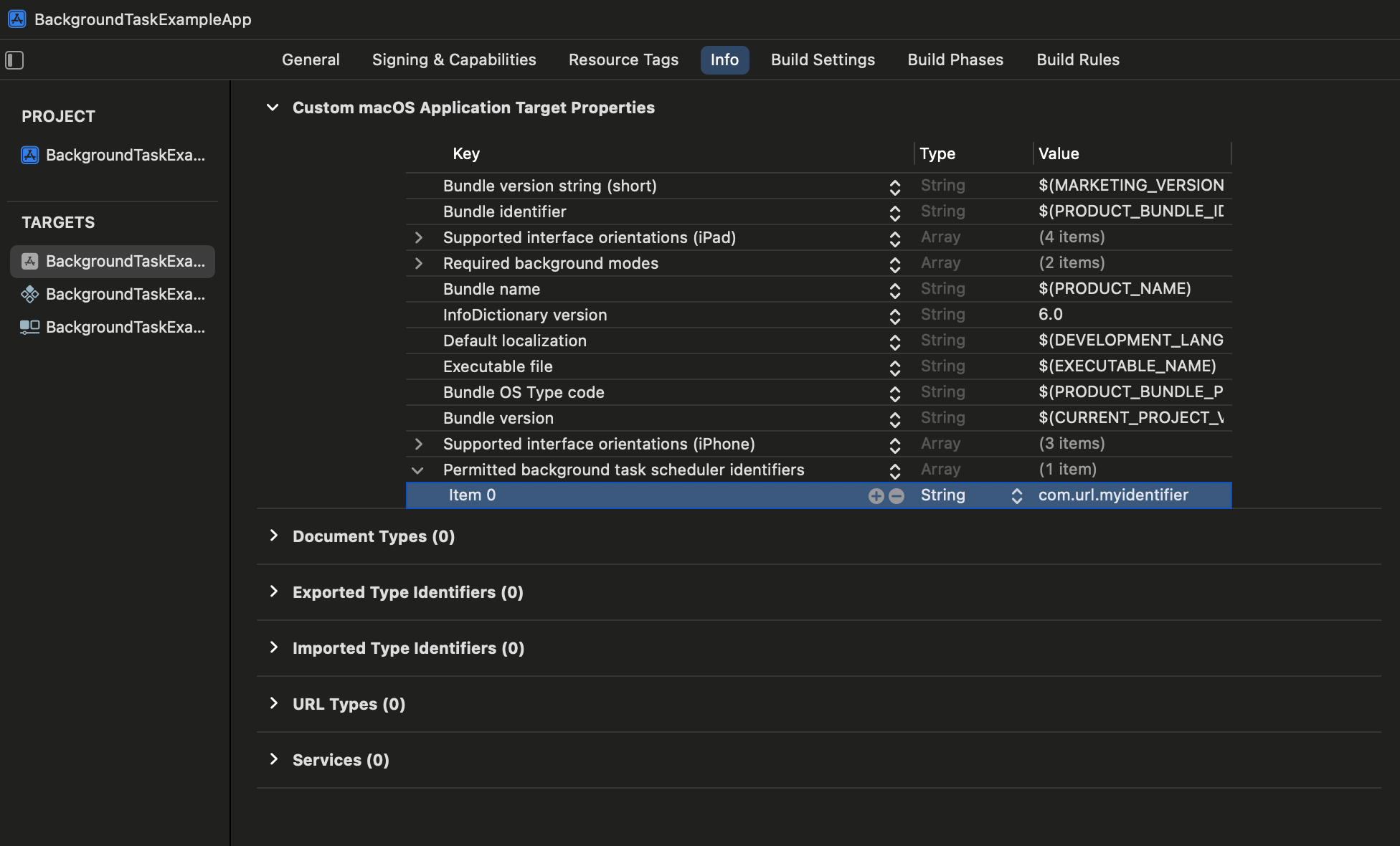Click the minus icon on Item 0
The width and height of the screenshot is (1400, 846).
897,496
